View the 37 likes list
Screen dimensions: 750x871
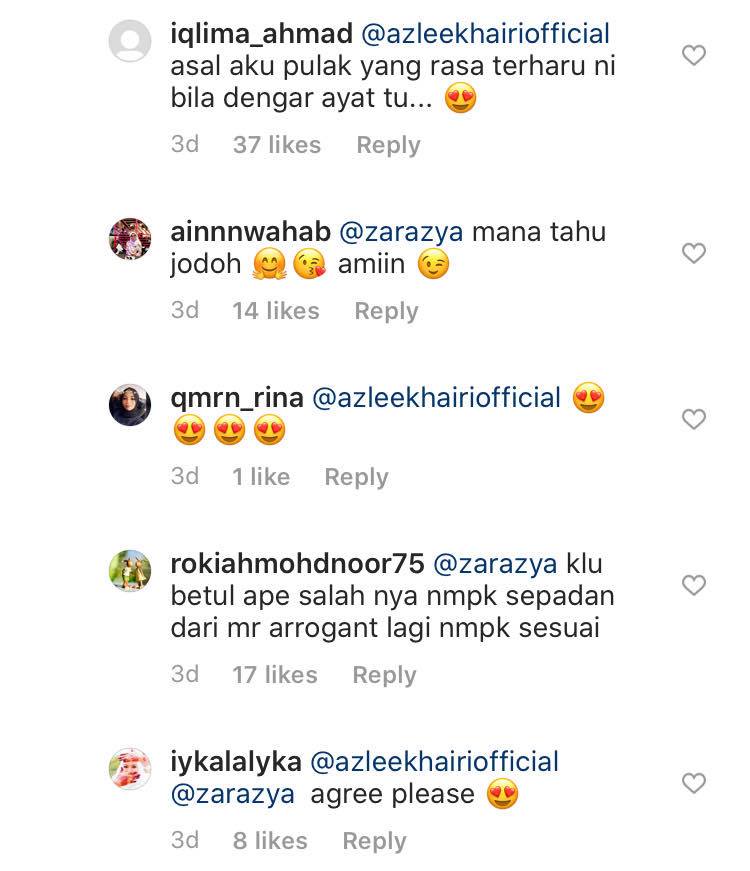[277, 145]
